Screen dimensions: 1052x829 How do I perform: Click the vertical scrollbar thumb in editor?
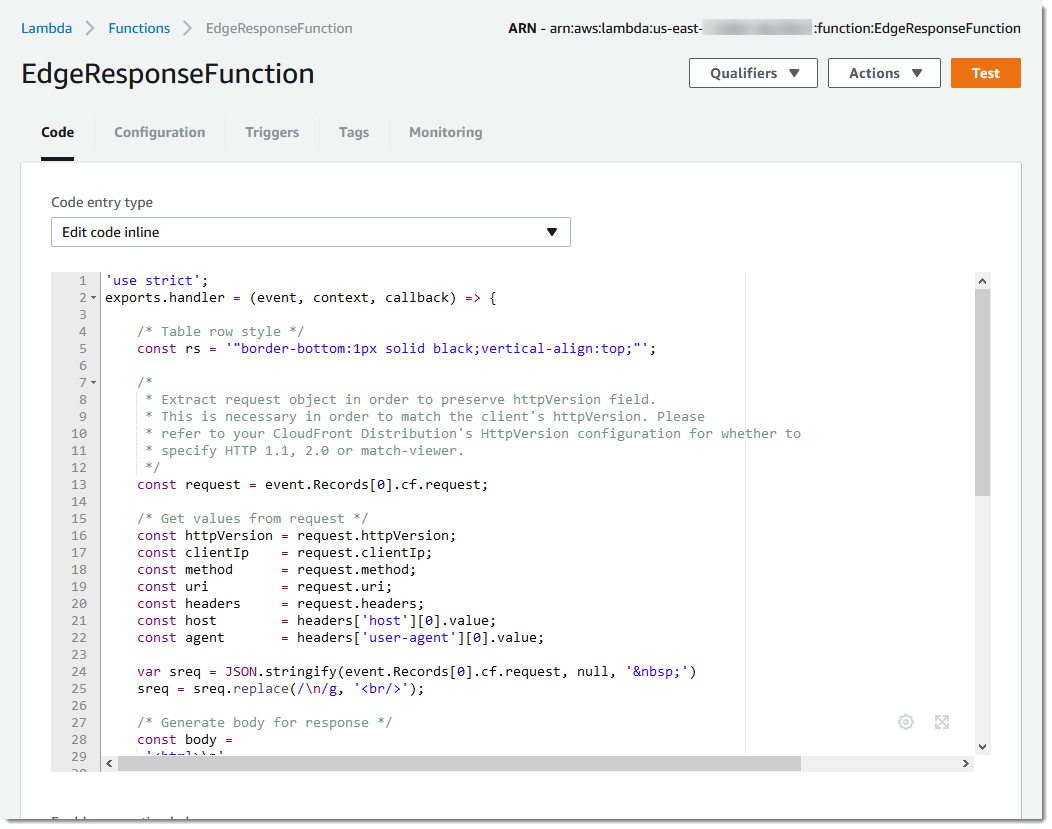[x=982, y=392]
